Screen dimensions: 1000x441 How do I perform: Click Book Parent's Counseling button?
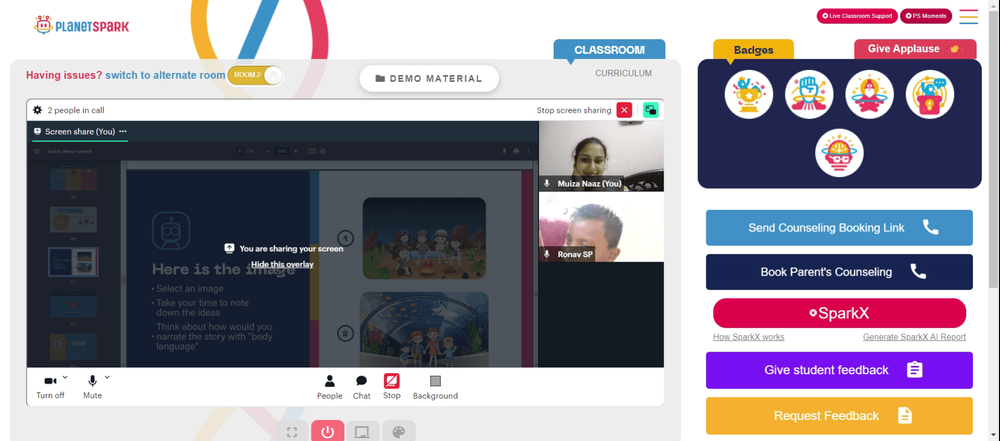pyautogui.click(x=839, y=272)
